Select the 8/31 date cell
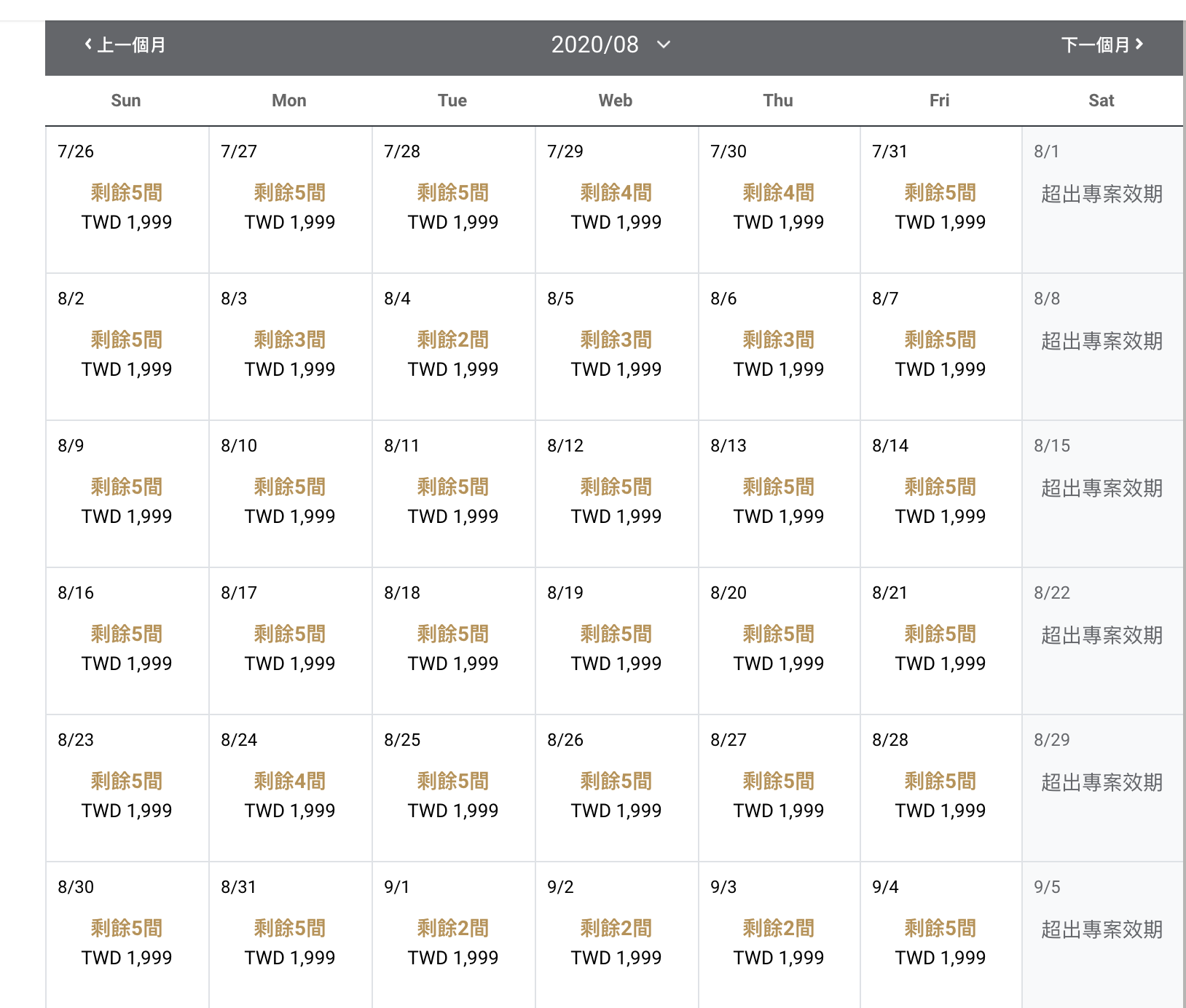The height and width of the screenshot is (1008, 1186). tap(290, 935)
